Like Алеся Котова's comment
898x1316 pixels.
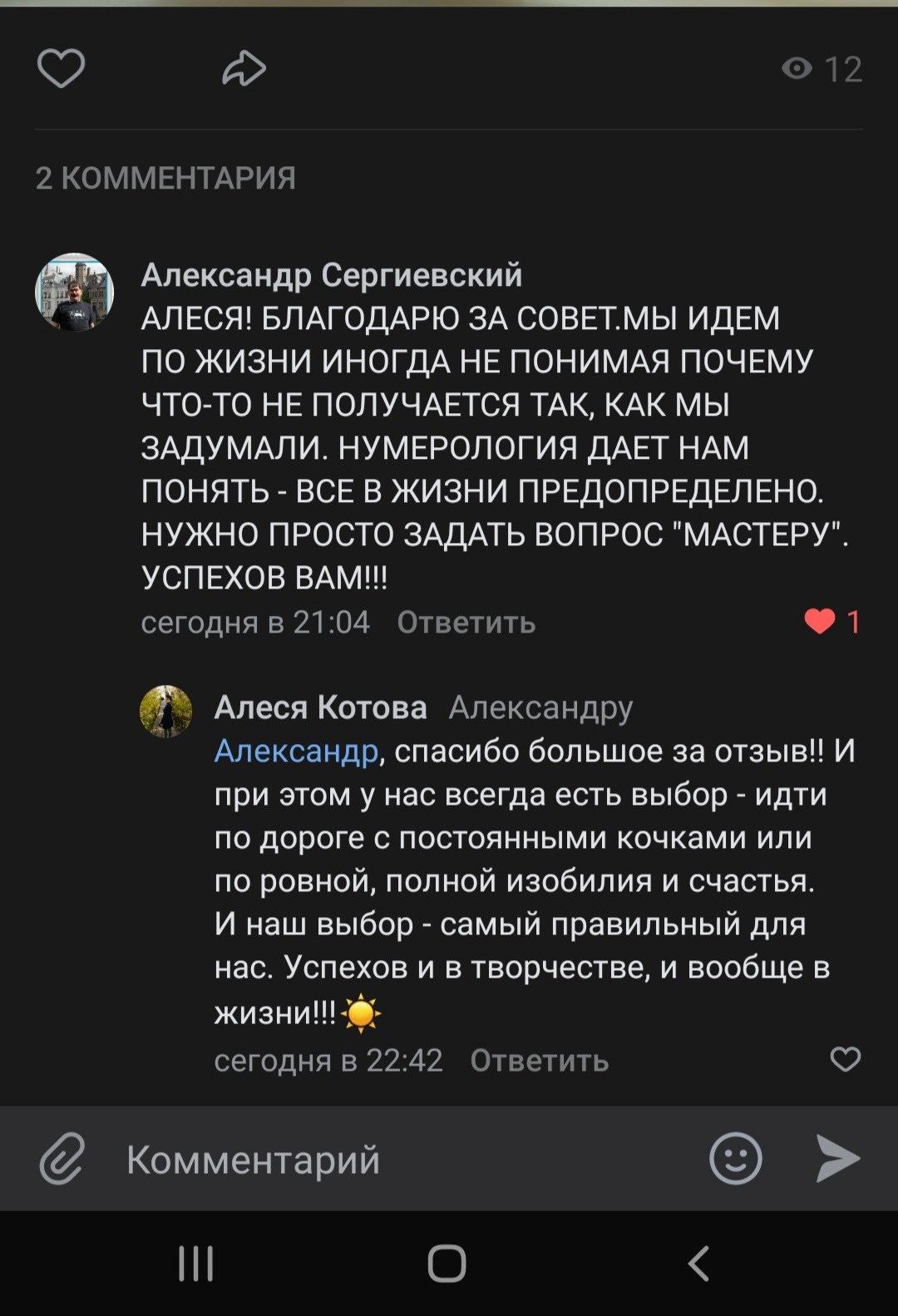click(845, 1059)
